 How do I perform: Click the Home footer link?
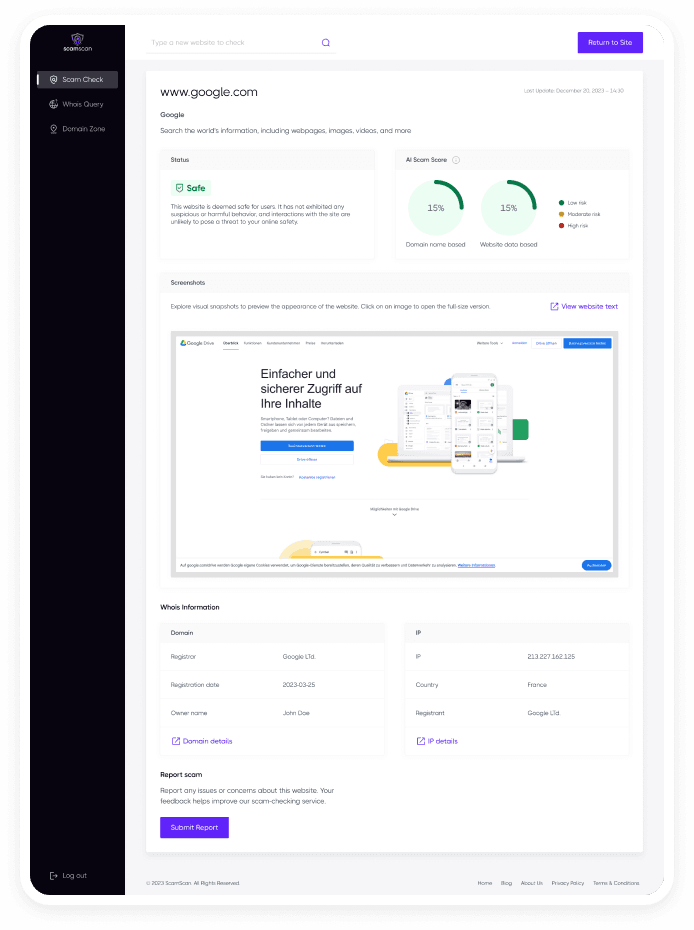click(485, 883)
